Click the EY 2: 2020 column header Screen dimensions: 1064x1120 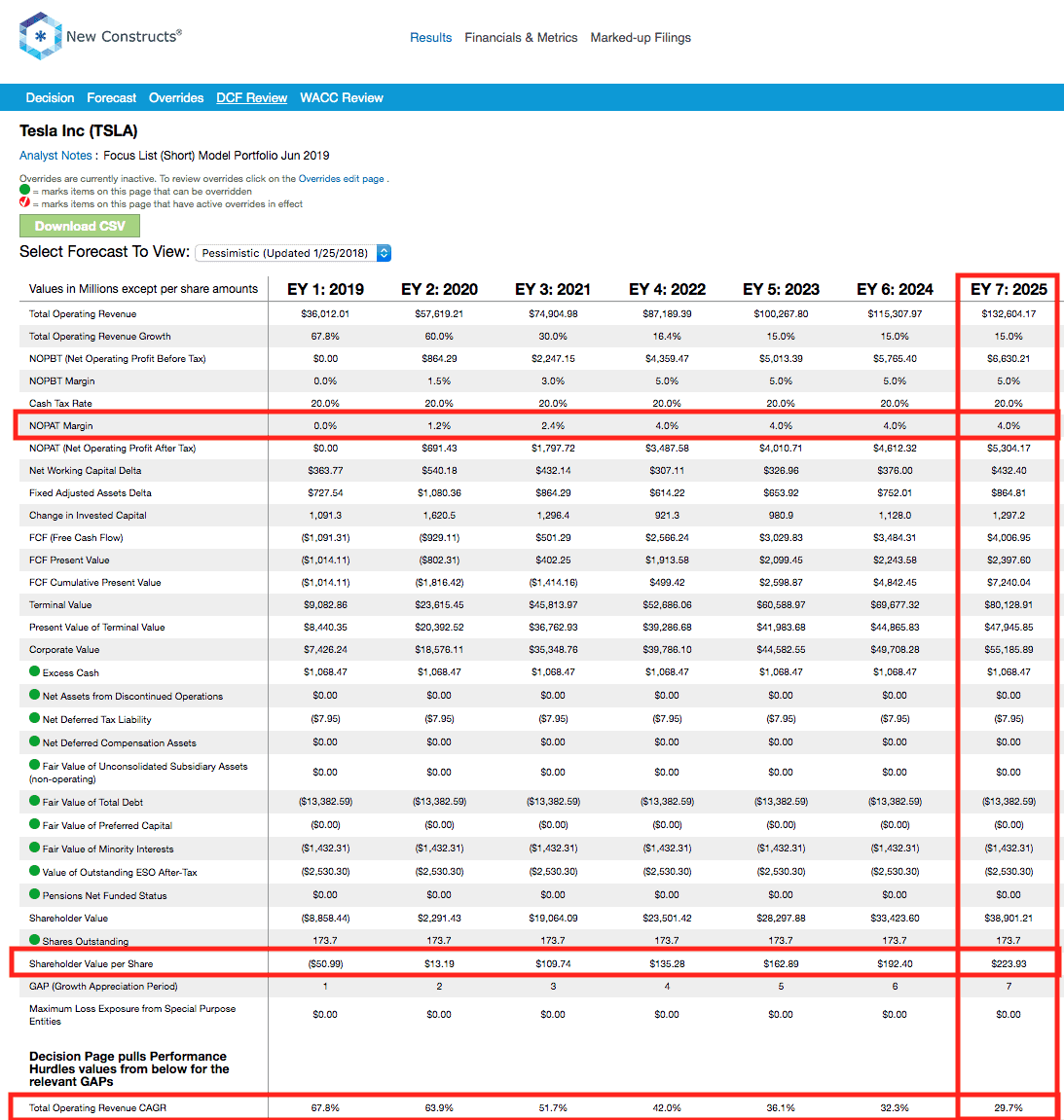tap(439, 289)
